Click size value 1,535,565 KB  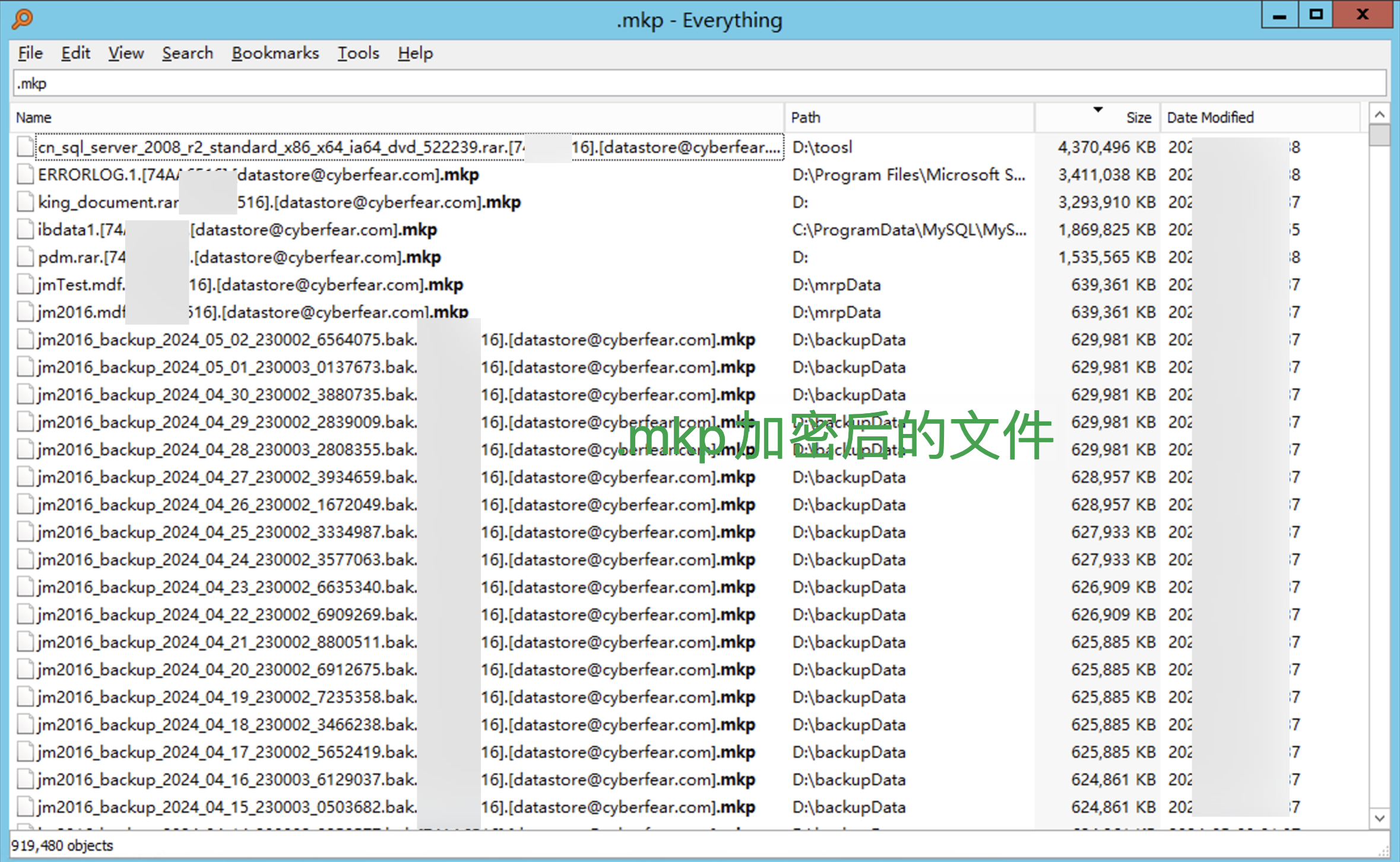[1107, 257]
